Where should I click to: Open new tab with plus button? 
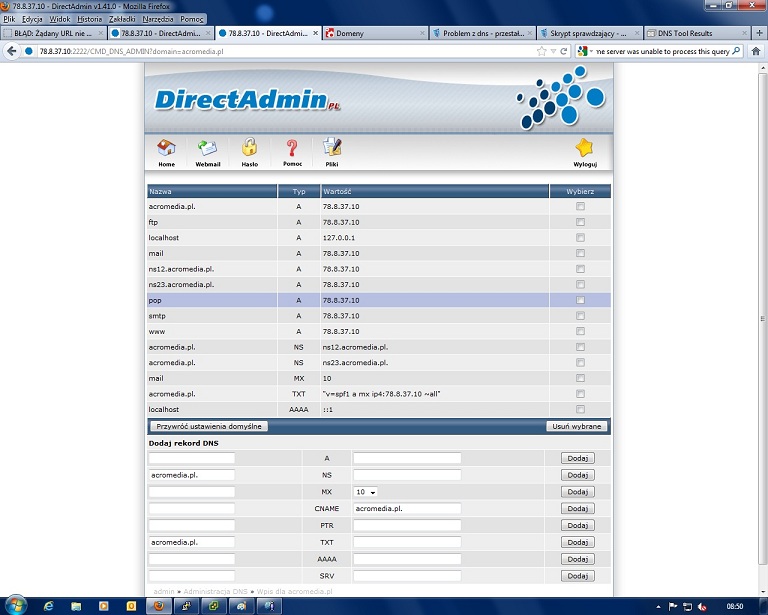759,33
